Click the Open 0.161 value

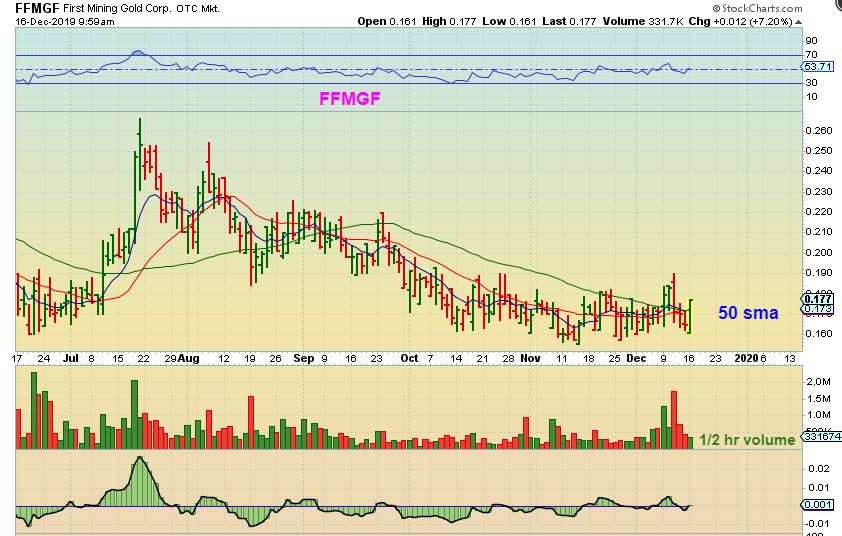[x=387, y=21]
